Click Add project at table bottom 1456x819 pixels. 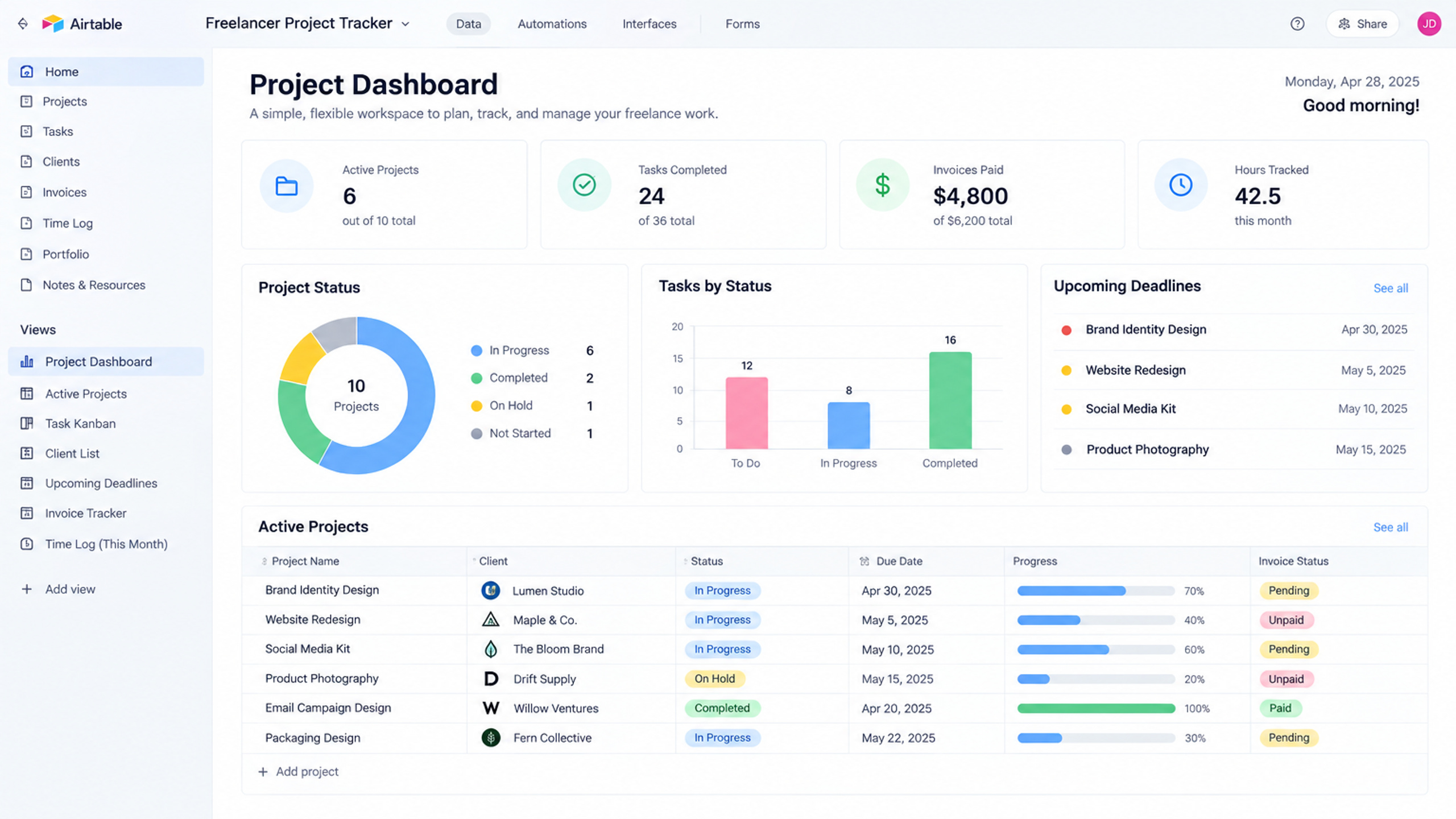[298, 772]
